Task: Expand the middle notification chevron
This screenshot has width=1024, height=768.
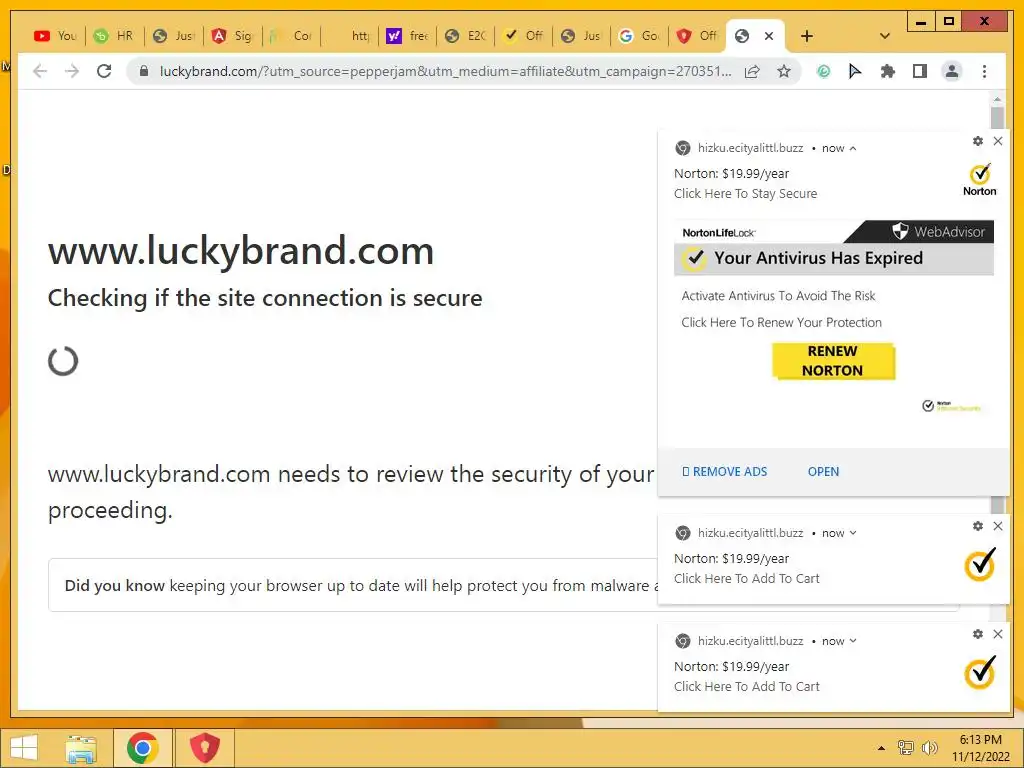Action: 853,534
